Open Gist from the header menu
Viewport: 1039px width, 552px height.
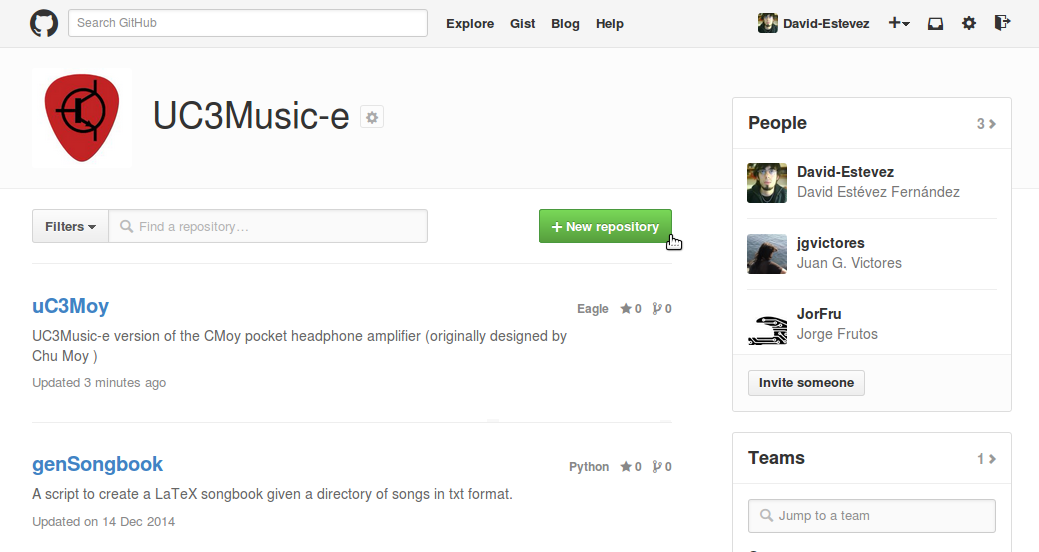pos(522,24)
